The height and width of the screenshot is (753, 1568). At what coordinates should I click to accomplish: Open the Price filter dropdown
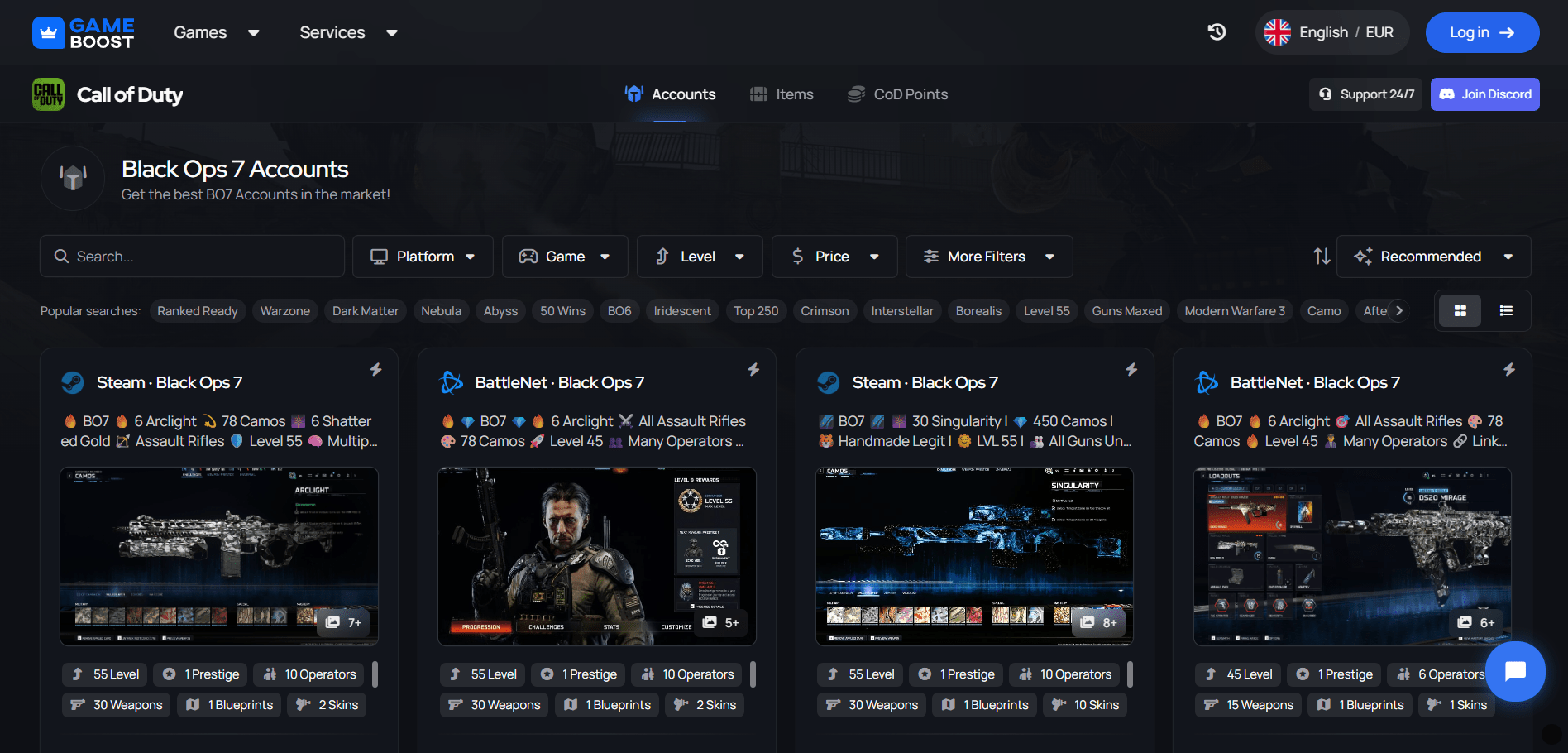[x=834, y=257]
